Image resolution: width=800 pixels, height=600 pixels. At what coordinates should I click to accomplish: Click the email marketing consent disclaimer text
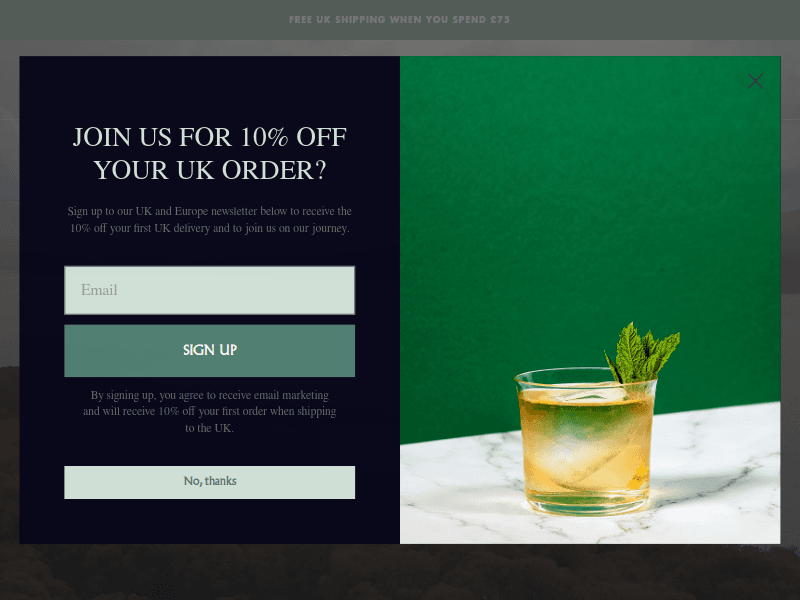[x=209, y=411]
